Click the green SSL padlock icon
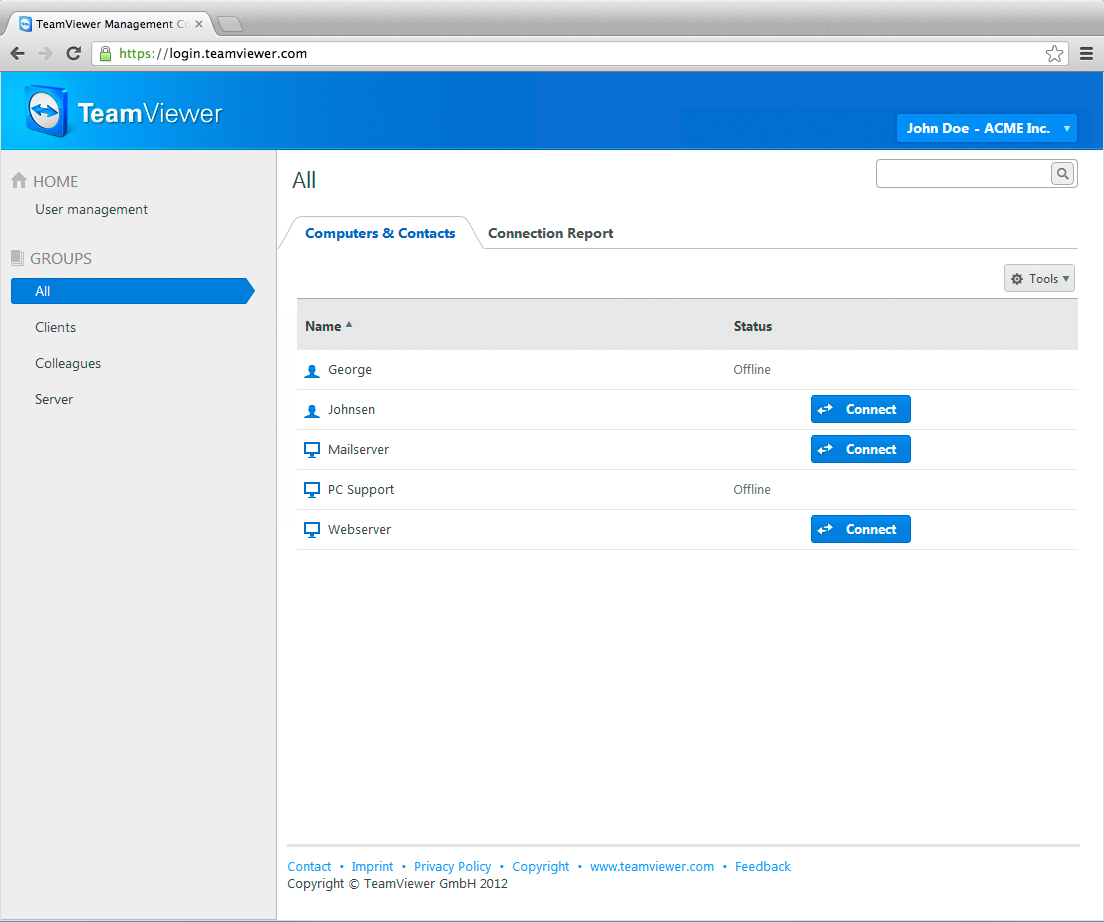This screenshot has height=922, width=1104. pyautogui.click(x=105, y=53)
